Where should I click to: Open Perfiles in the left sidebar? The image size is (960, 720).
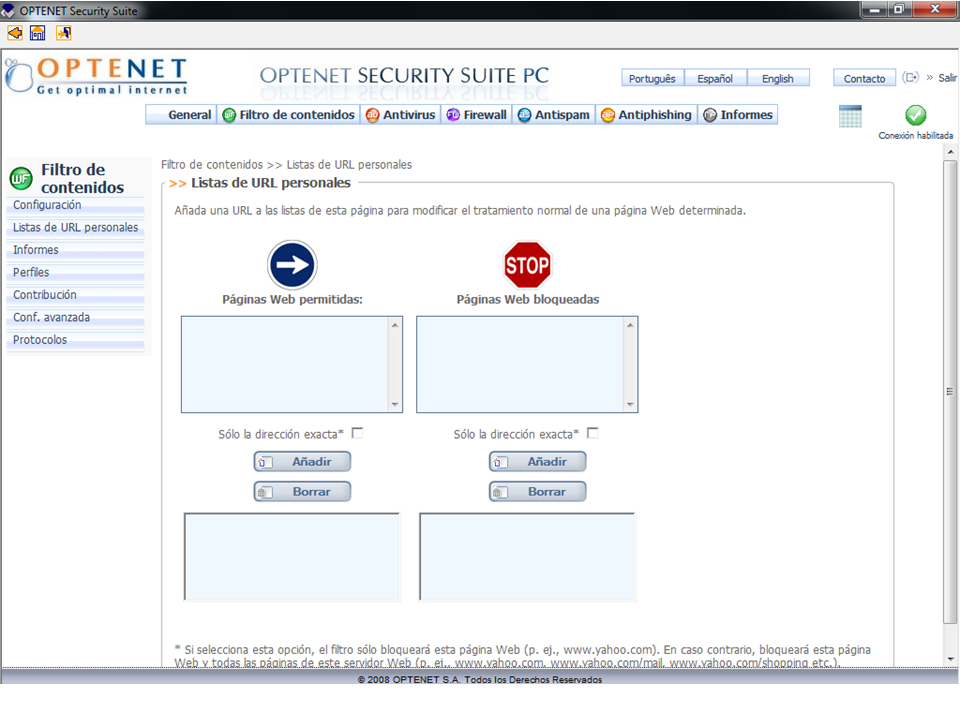(x=31, y=272)
